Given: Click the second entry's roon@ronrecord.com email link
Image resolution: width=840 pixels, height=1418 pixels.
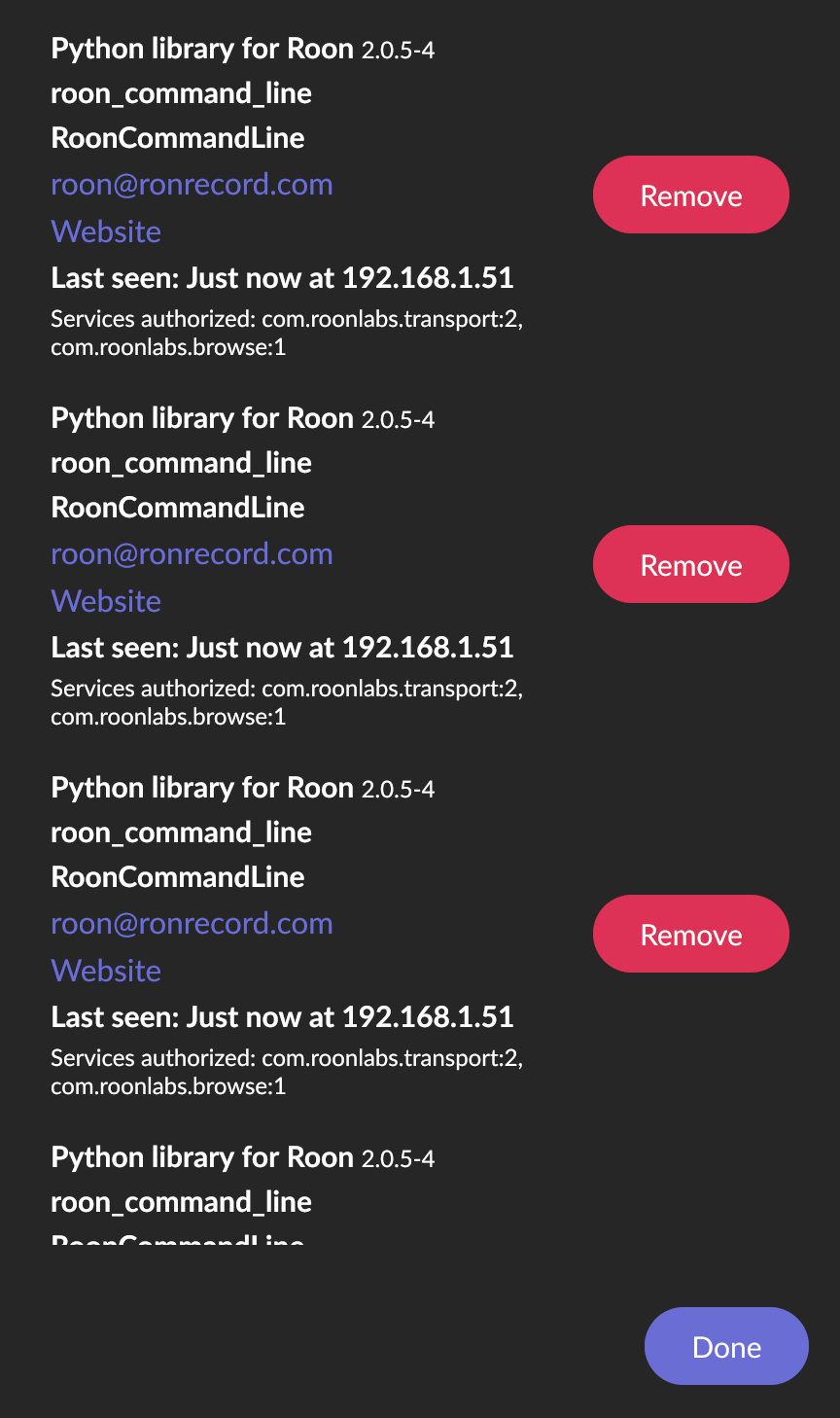Looking at the screenshot, I should (192, 554).
